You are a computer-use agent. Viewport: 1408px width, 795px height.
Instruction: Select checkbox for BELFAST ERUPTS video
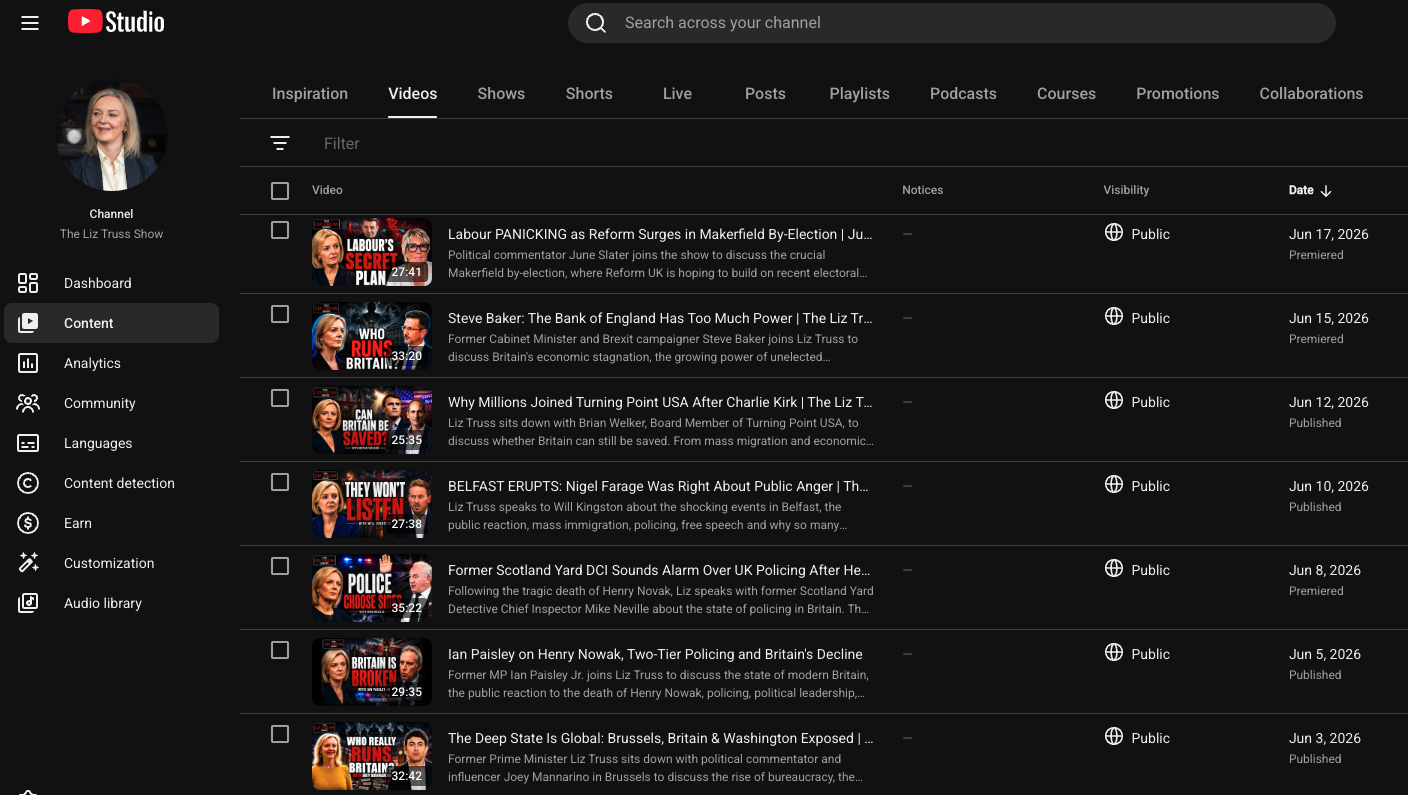pyautogui.click(x=280, y=482)
